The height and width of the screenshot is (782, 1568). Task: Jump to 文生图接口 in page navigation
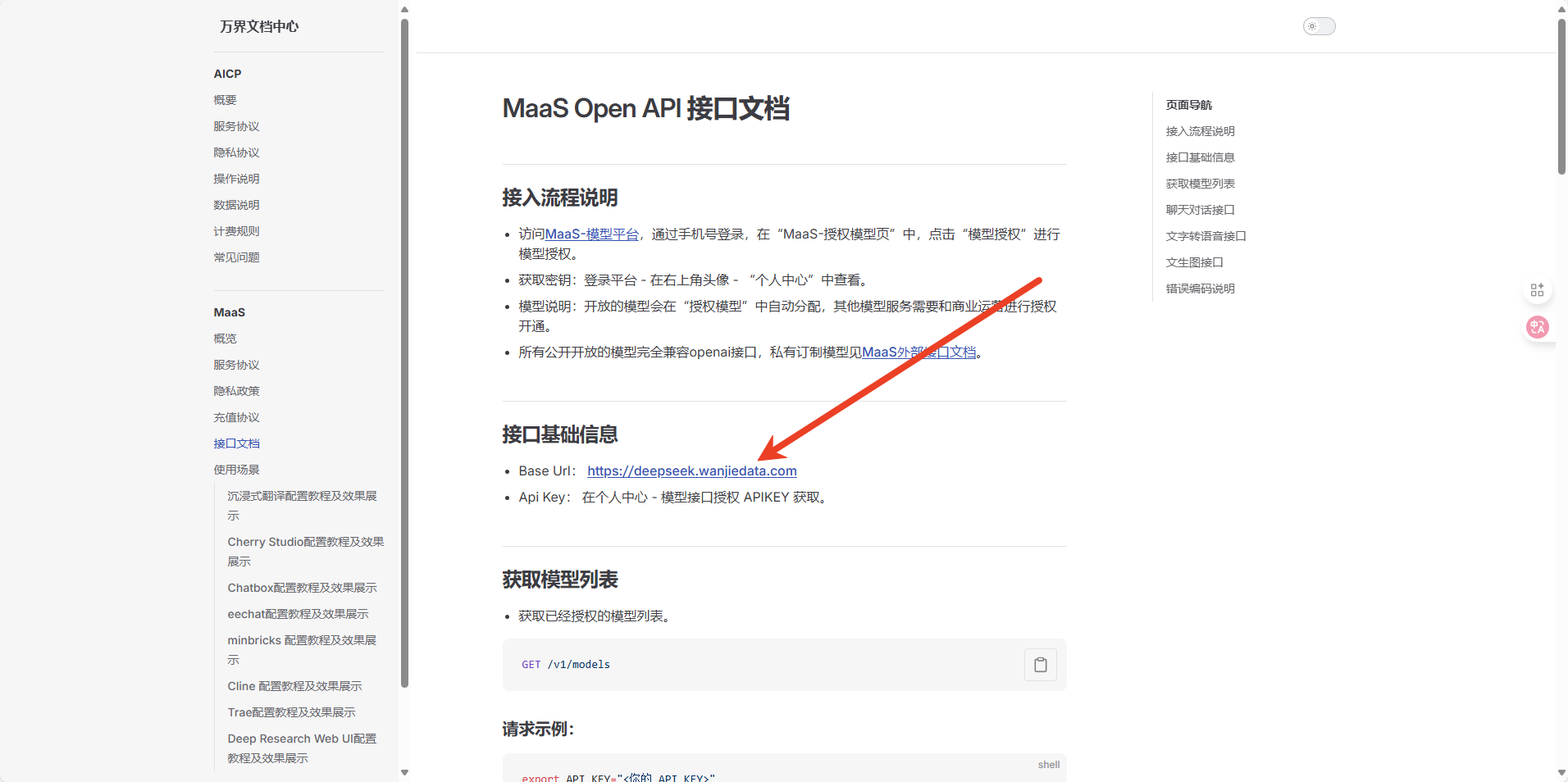[x=1194, y=262]
